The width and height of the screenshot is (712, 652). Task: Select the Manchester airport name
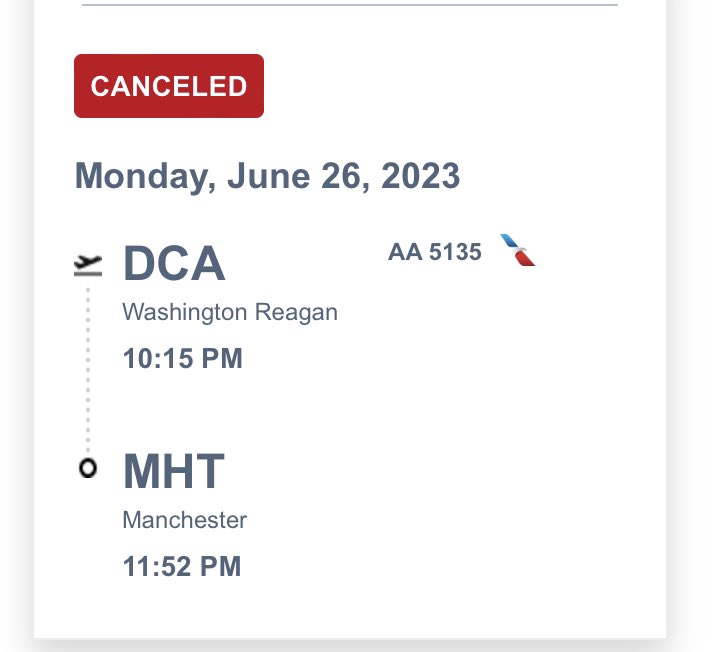coord(185,520)
